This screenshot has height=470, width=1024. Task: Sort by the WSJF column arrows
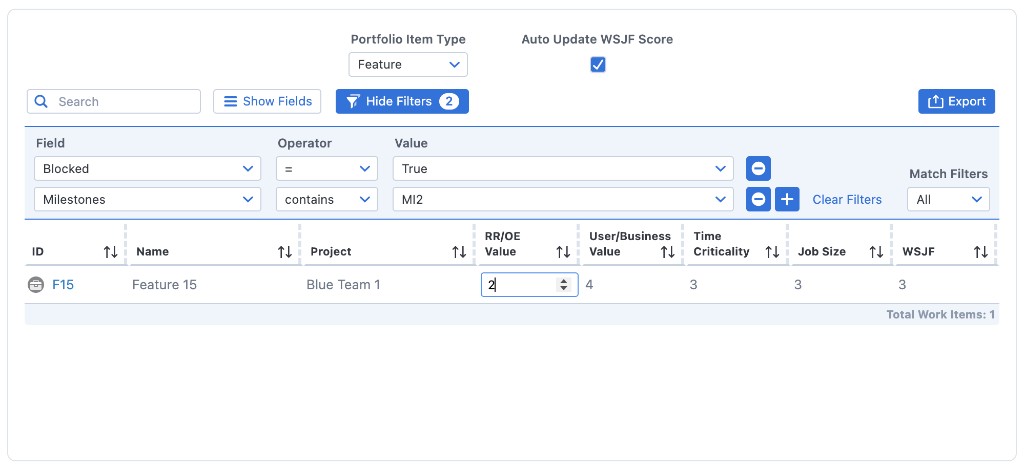[x=981, y=252]
